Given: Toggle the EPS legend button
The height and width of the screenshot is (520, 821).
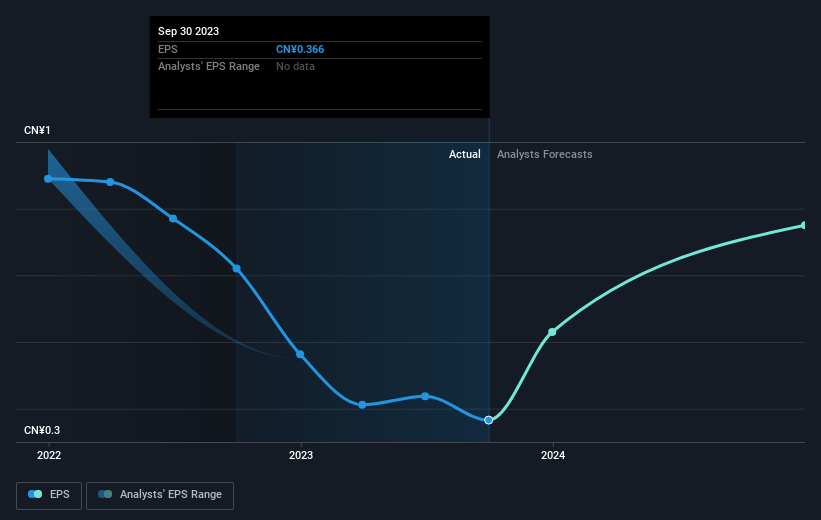Looking at the screenshot, I should coord(49,495).
